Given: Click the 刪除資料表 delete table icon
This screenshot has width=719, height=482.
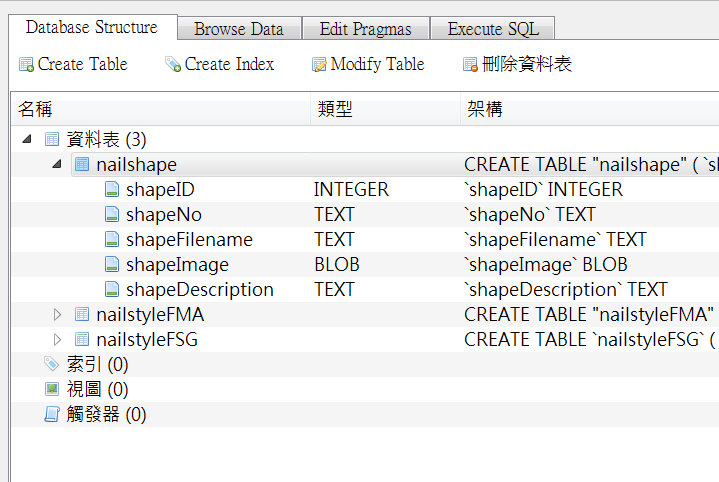Looking at the screenshot, I should 470,65.
